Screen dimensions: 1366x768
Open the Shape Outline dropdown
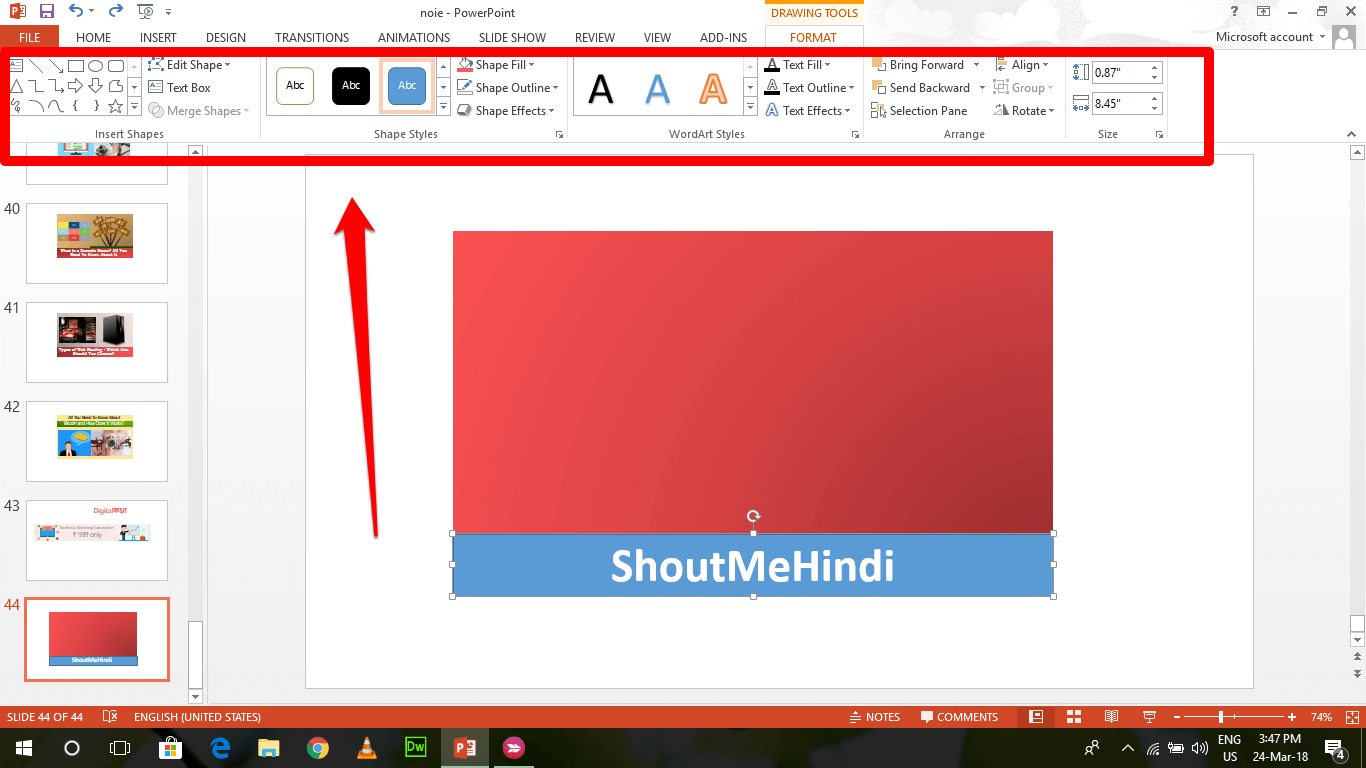[x=508, y=88]
